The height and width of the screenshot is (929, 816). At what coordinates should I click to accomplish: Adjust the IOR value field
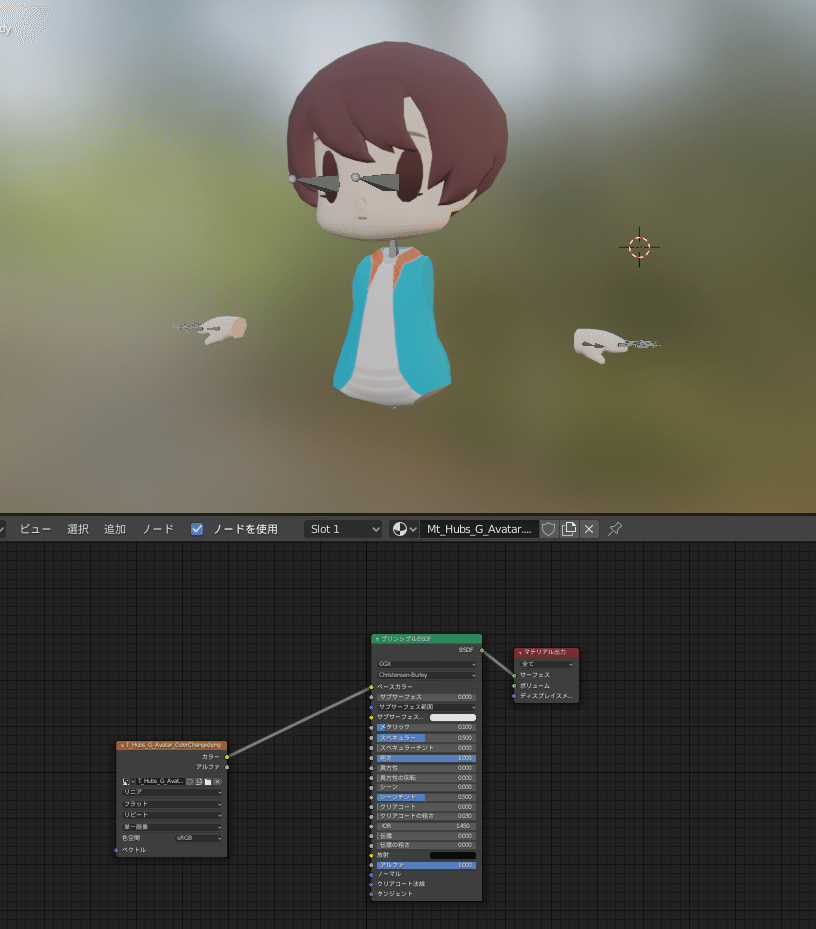click(x=427, y=826)
